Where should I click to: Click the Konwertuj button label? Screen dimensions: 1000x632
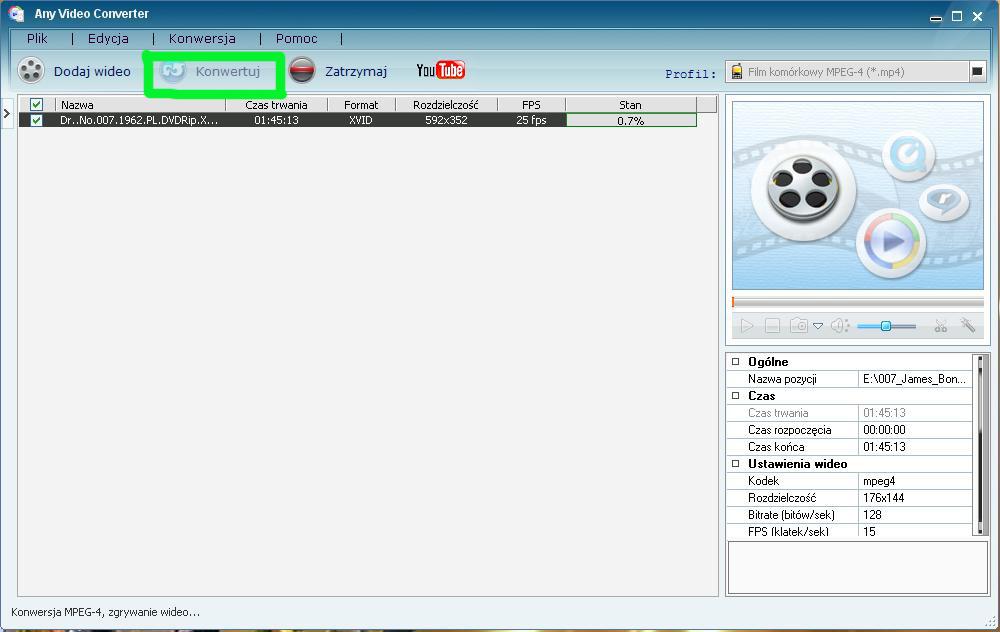[228, 71]
